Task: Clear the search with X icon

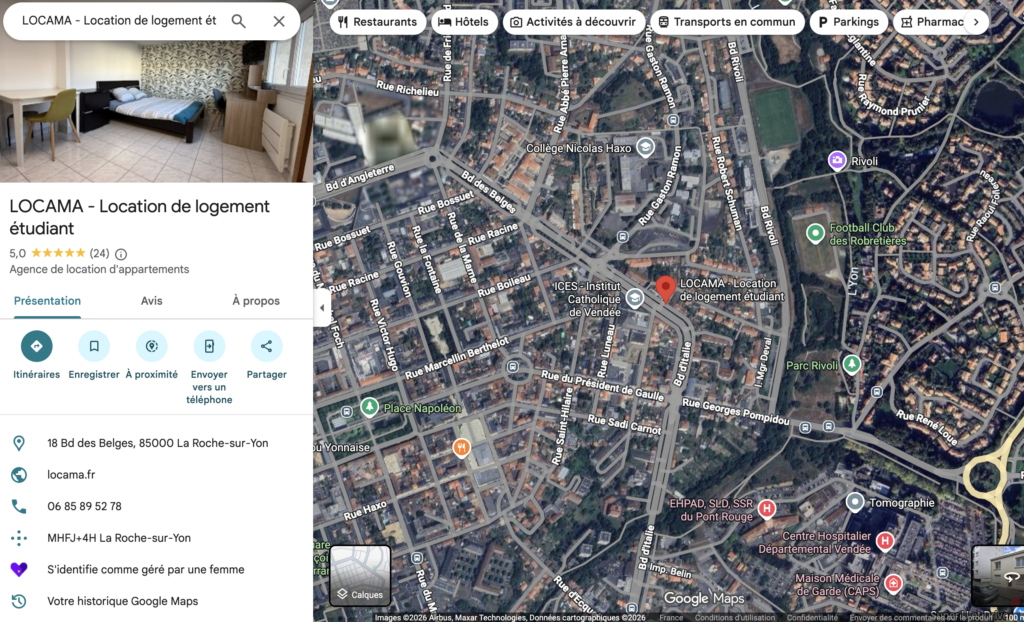Action: pyautogui.click(x=279, y=21)
